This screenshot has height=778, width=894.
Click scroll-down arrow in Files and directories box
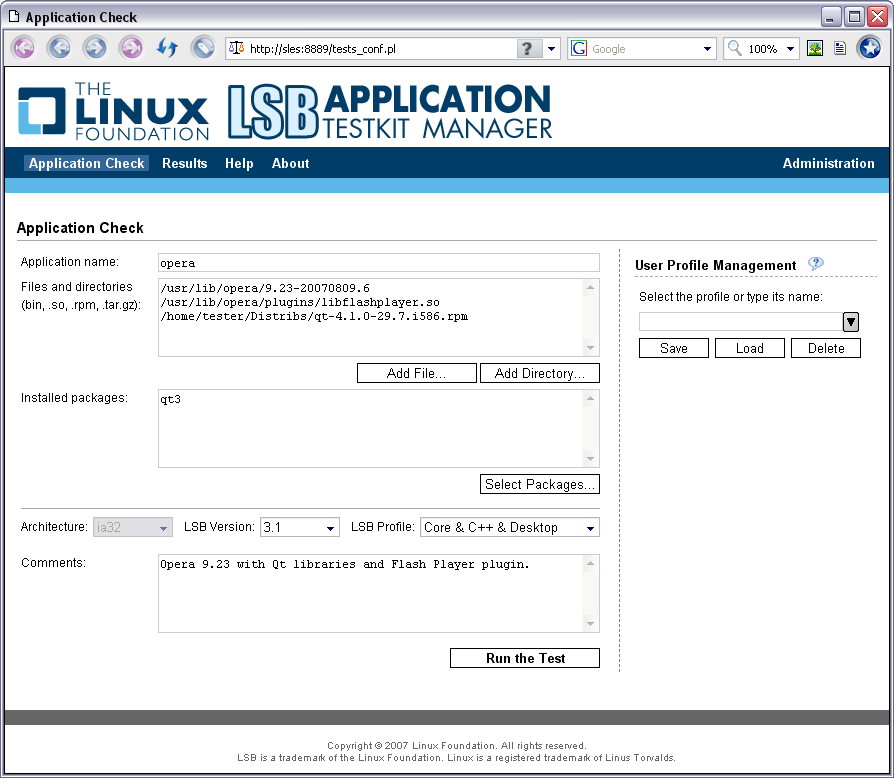(591, 348)
